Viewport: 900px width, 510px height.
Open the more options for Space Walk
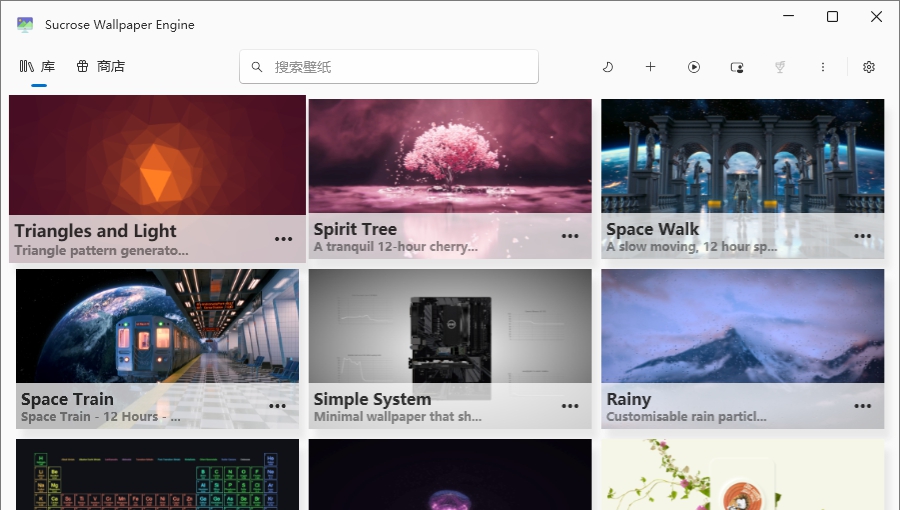point(862,236)
